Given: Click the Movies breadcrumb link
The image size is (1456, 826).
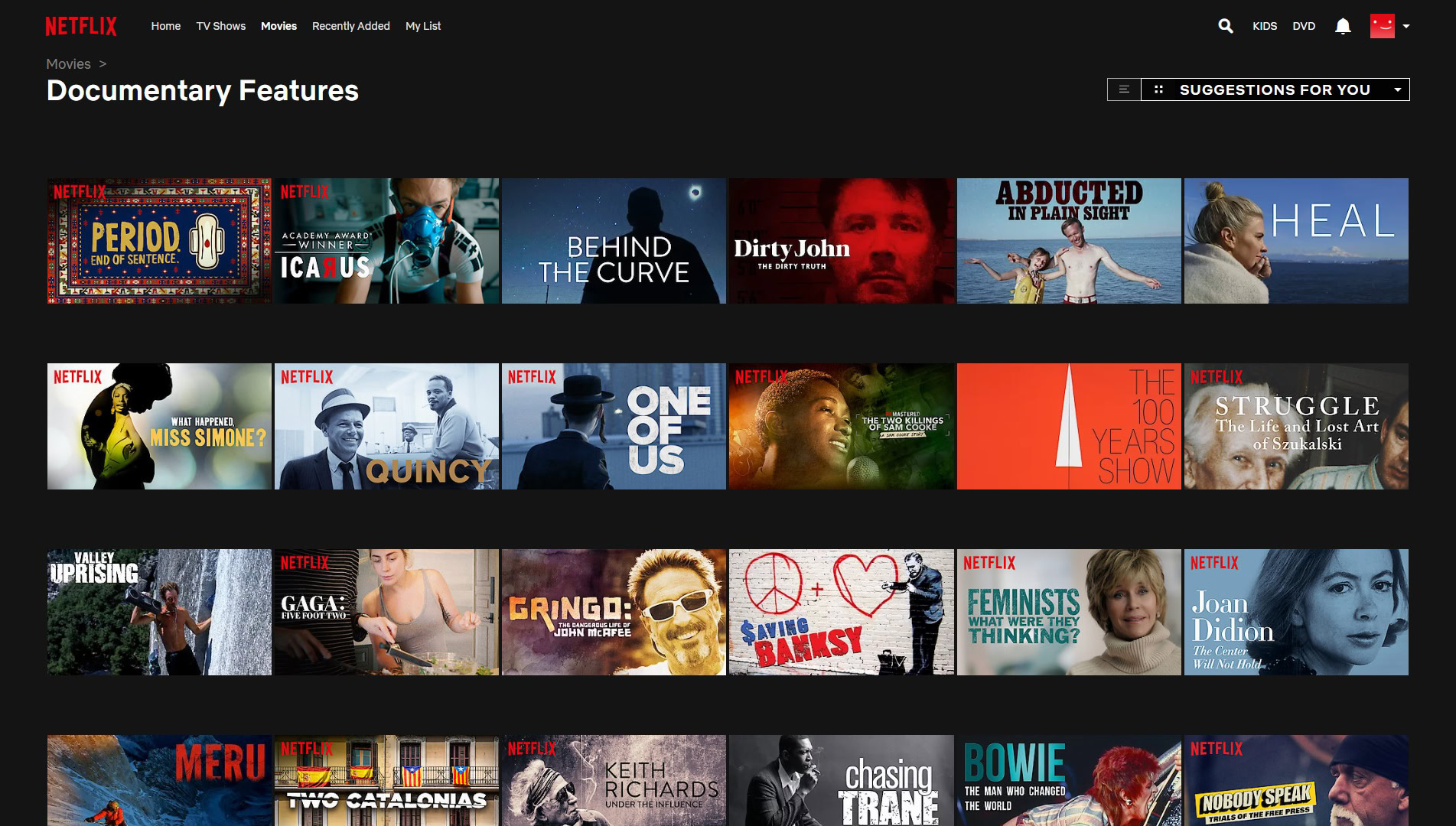Looking at the screenshot, I should pos(68,64).
